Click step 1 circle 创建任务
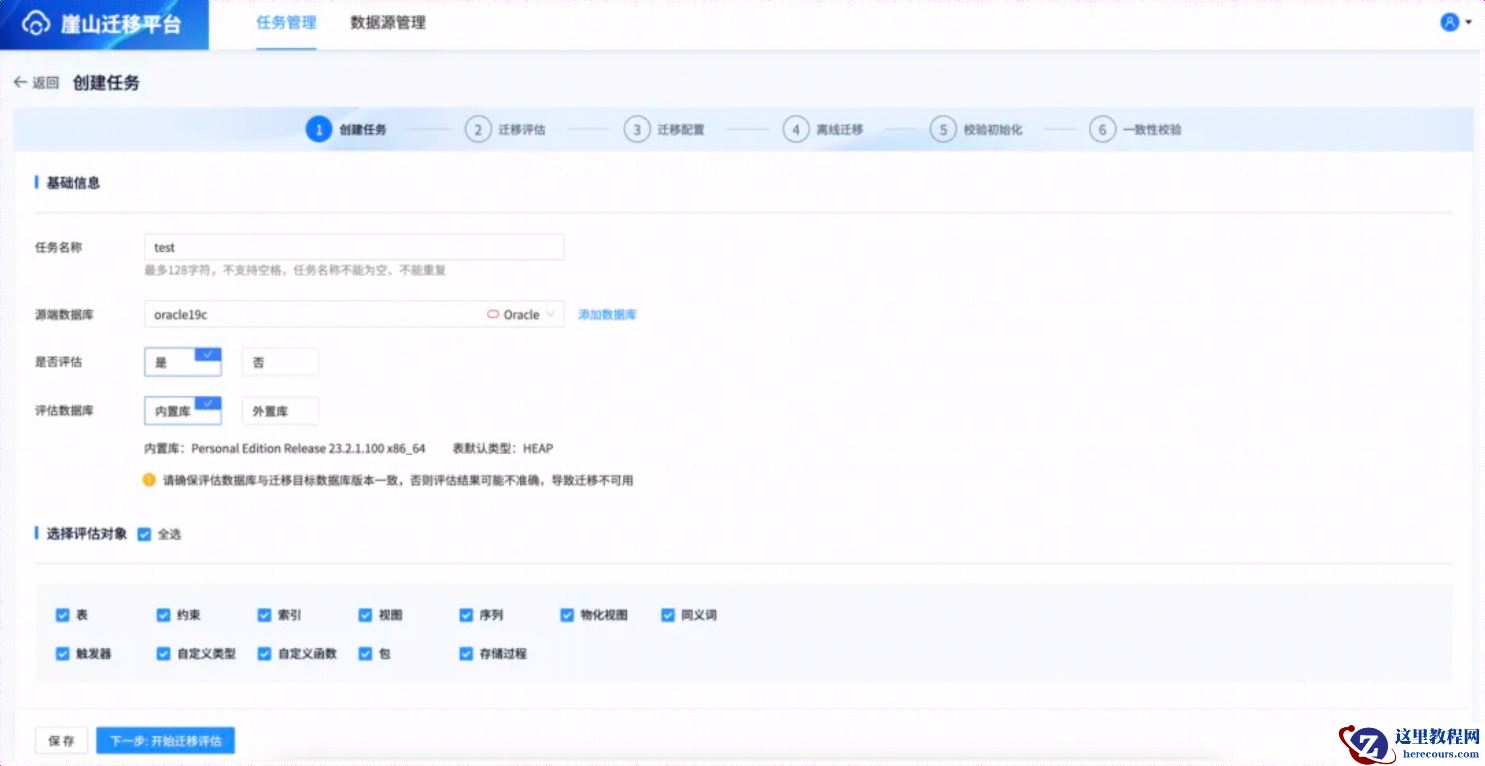The image size is (1485, 766). coord(318,130)
